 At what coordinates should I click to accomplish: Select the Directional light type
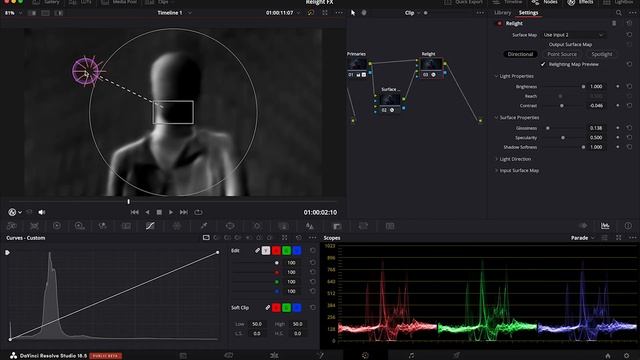520,54
